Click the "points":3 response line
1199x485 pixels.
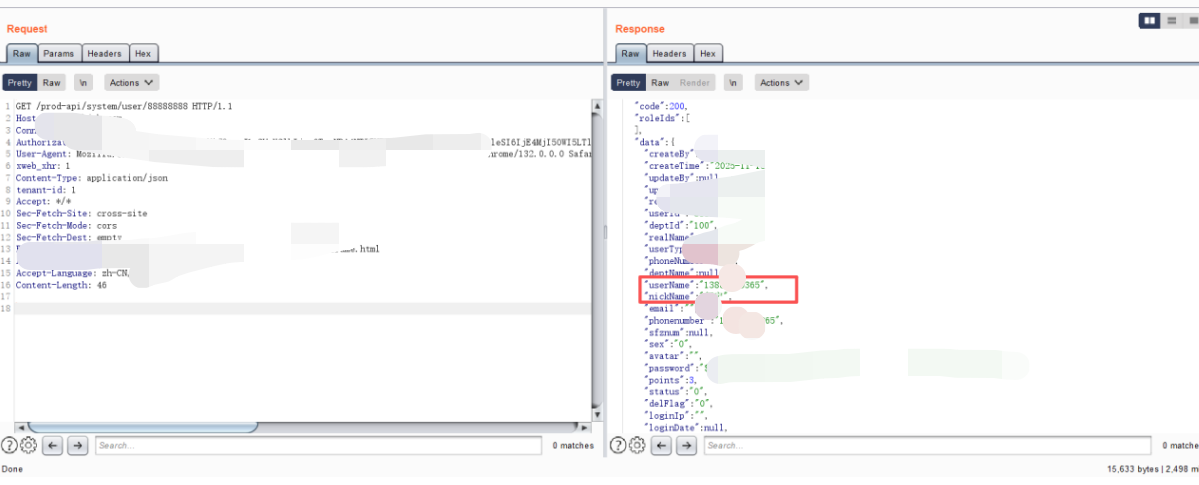pyautogui.click(x=673, y=380)
